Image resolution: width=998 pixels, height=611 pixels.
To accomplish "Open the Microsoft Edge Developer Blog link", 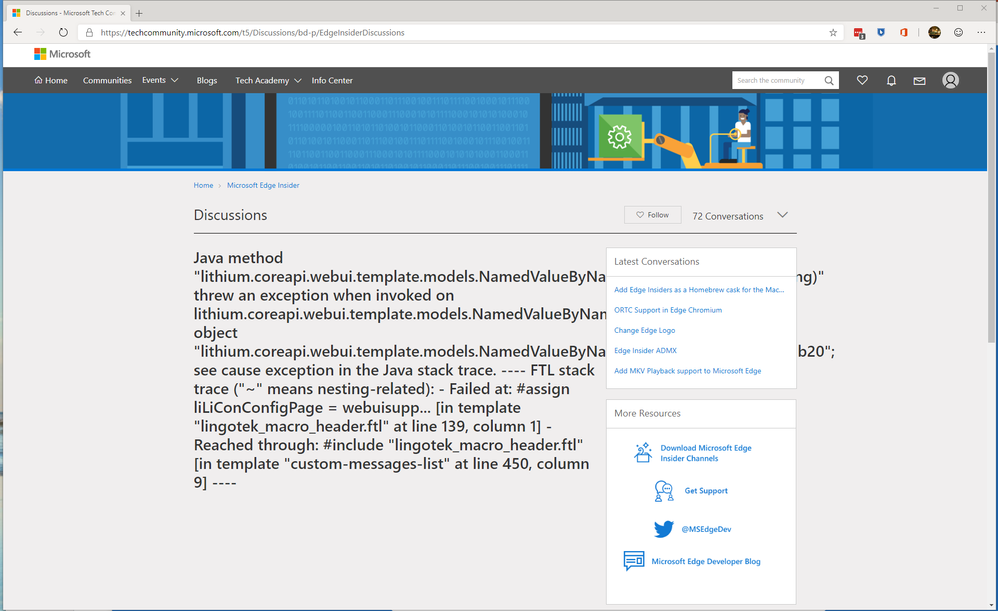I will click(706, 561).
